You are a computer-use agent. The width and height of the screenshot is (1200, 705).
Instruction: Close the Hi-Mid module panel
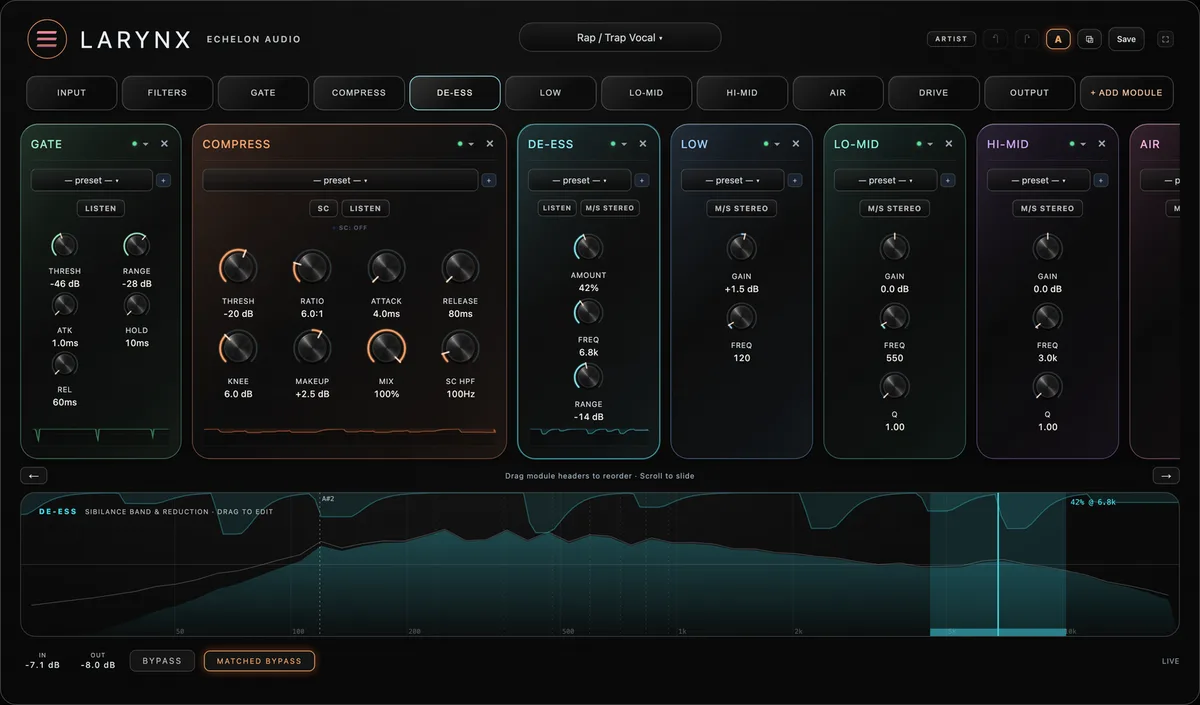pos(1102,144)
